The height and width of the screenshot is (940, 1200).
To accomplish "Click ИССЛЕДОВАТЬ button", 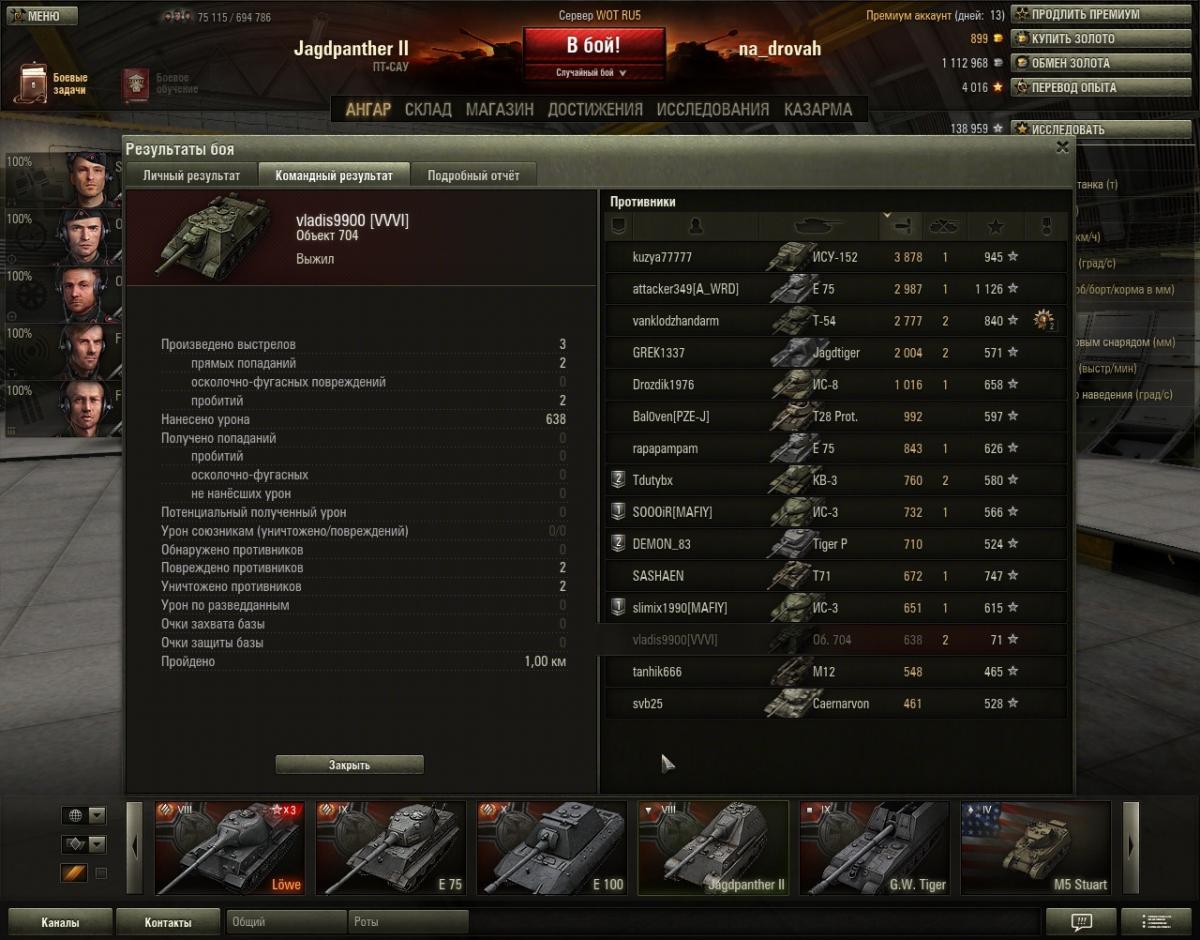I will click(x=1102, y=129).
